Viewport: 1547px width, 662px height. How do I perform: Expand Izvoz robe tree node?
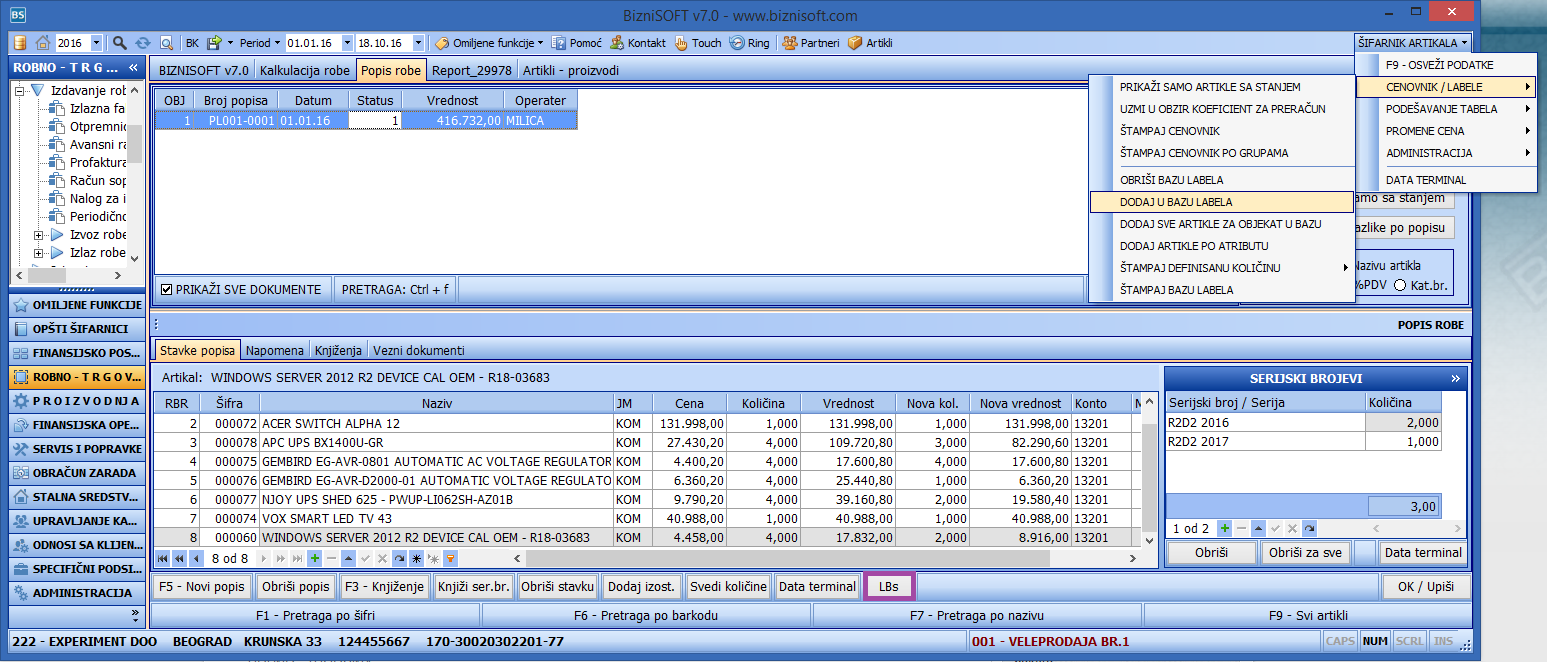pyautogui.click(x=39, y=234)
